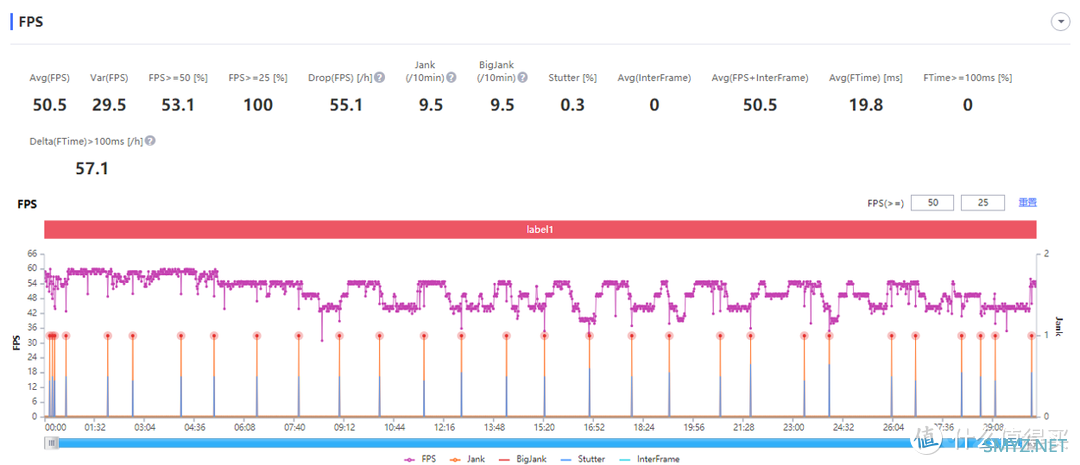The height and width of the screenshot is (465, 1080).
Task: Click the Stutter [%] column label
Action: [572, 78]
